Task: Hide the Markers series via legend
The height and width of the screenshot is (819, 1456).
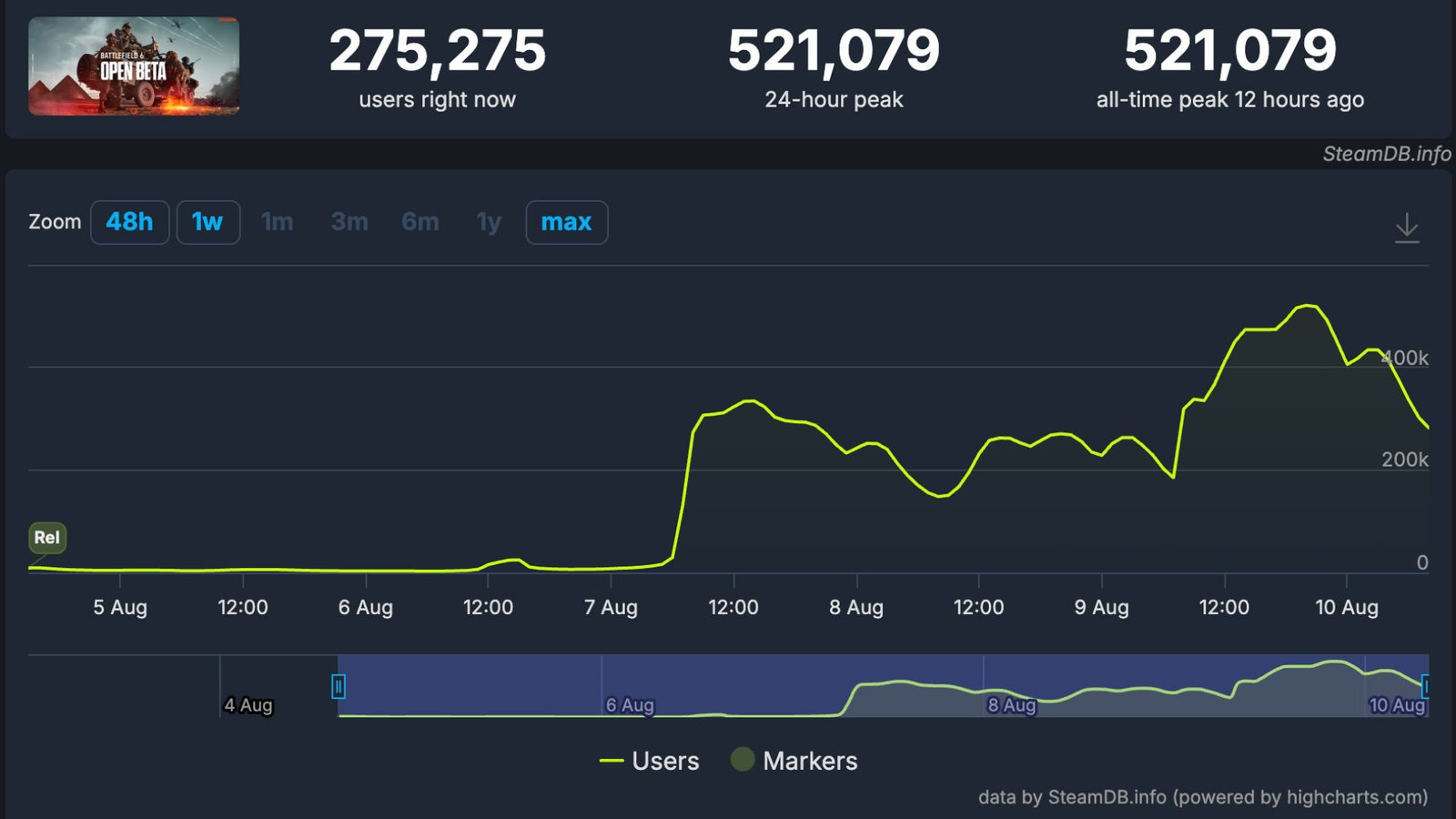Action: point(794,761)
